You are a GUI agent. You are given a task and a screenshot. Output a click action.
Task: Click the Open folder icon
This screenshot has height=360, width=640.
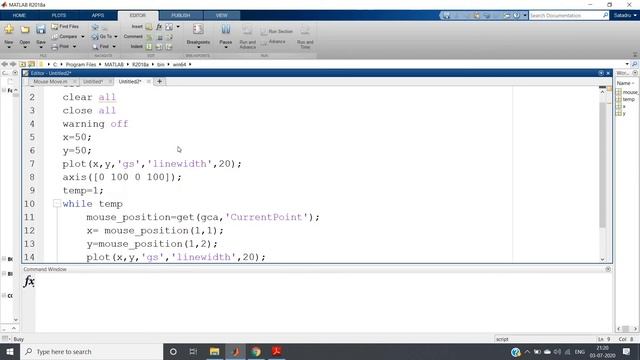click(x=25, y=29)
